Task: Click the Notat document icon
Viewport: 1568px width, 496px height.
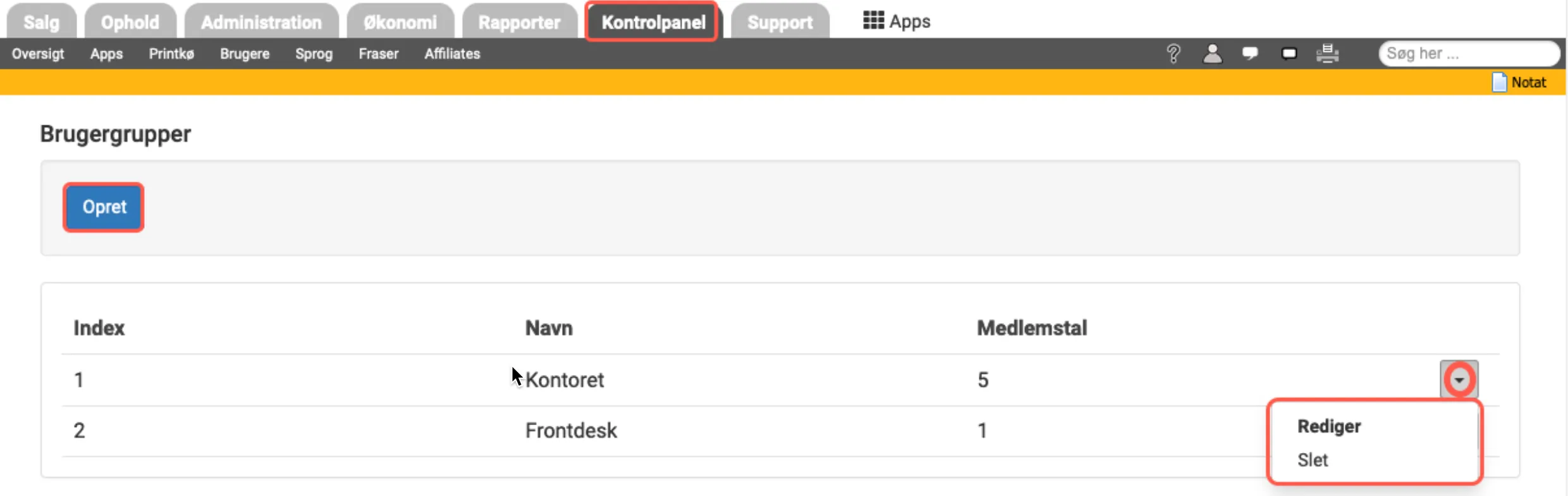Action: (1499, 83)
